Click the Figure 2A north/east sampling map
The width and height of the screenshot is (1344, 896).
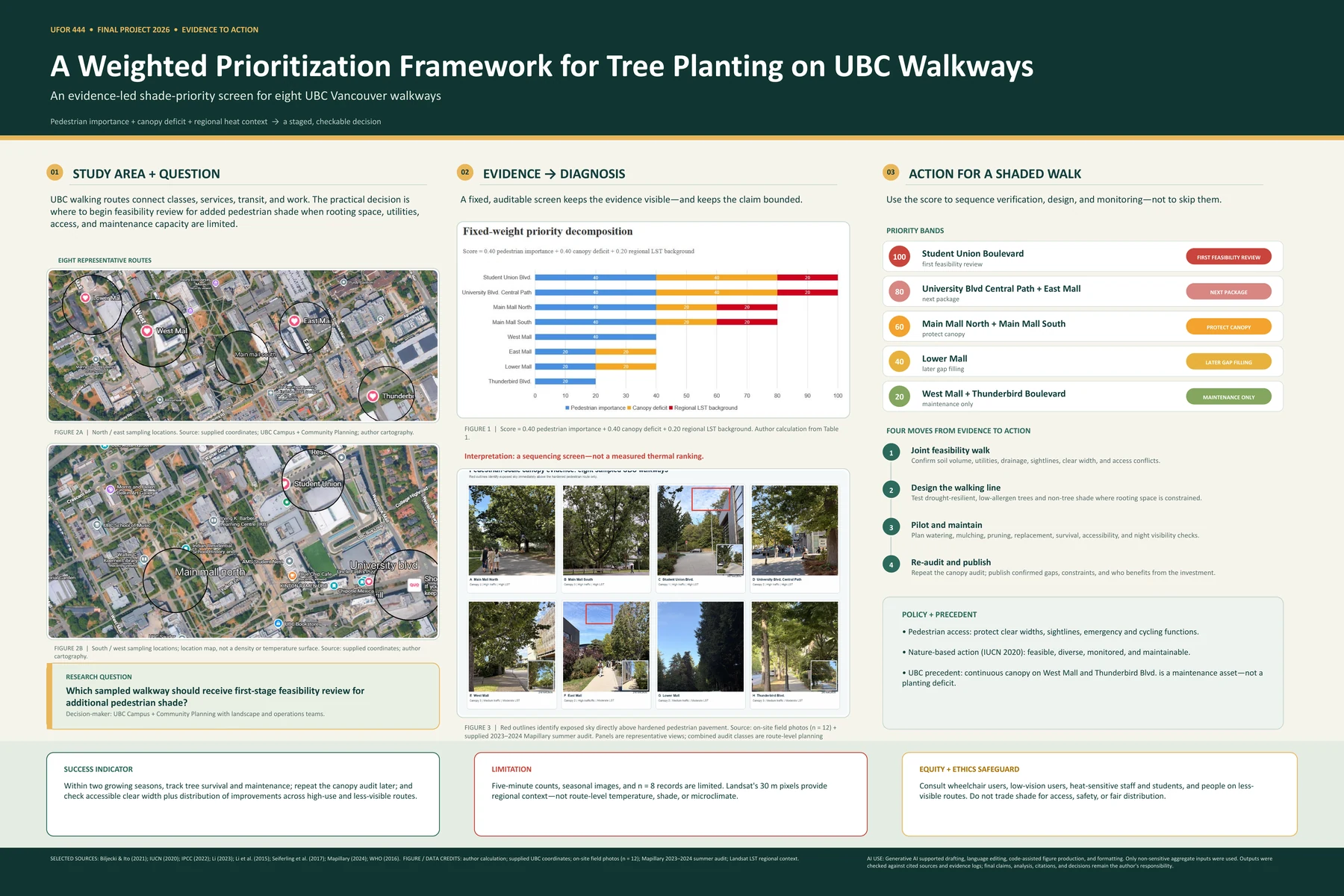(x=243, y=346)
